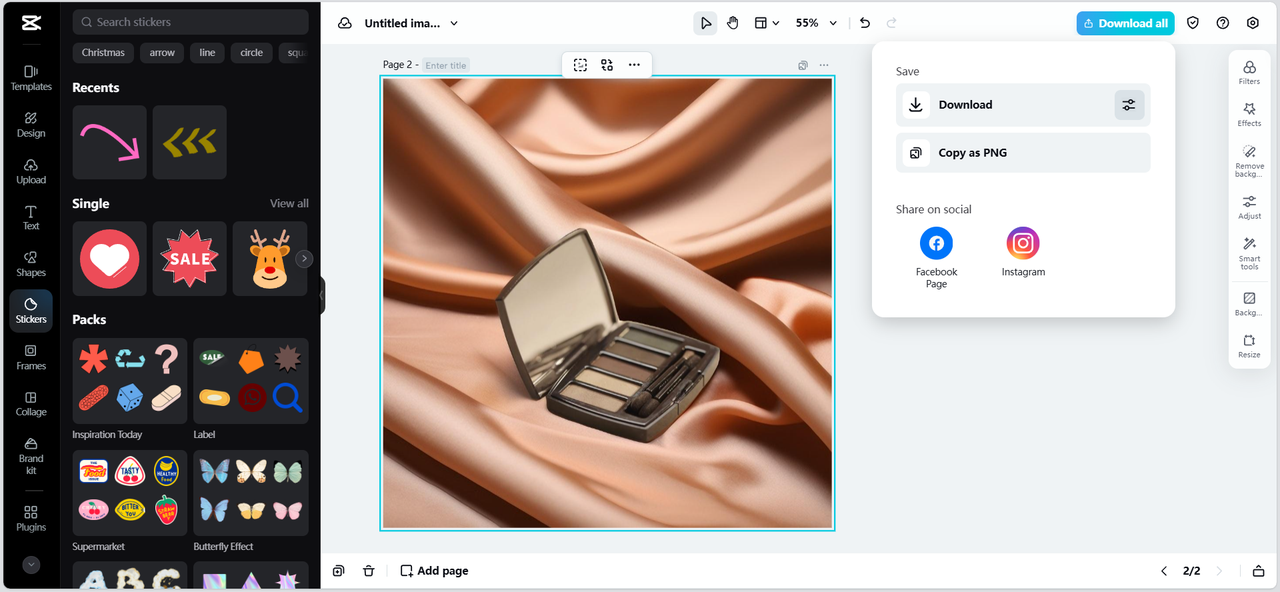Share to Instagram
Screen dimensions: 1280x592
[x=1023, y=251]
